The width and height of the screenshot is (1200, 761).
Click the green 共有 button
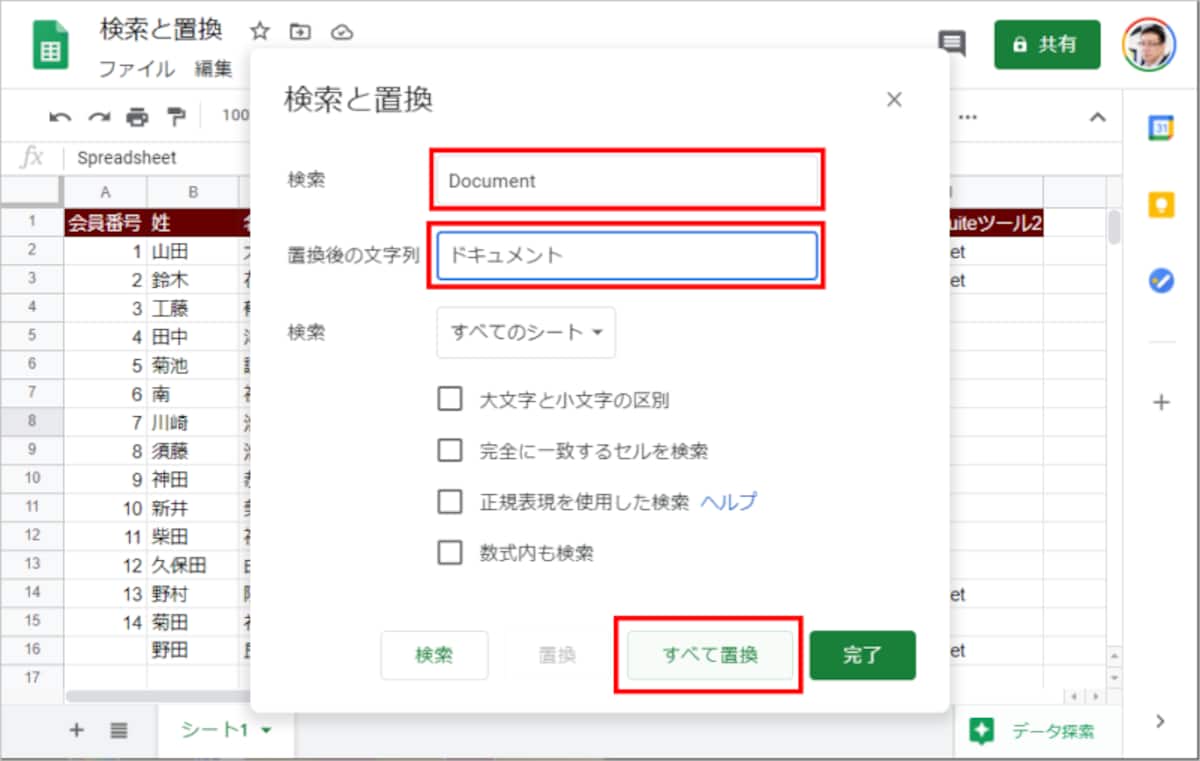click(1047, 45)
